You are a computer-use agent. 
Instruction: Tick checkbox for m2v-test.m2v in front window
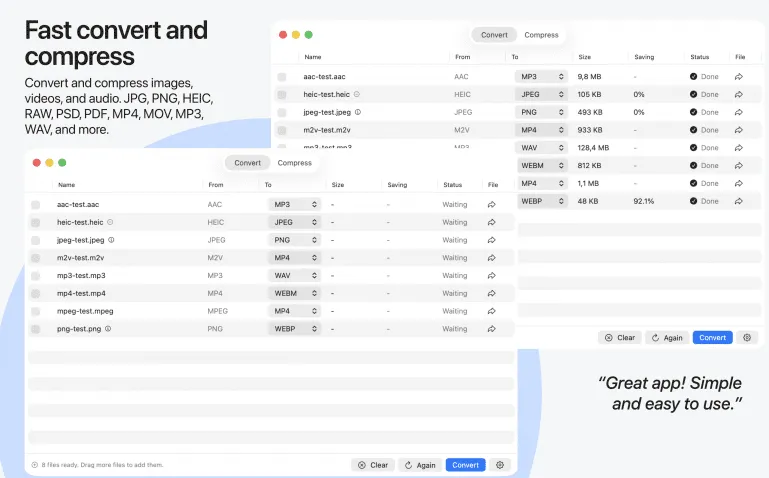click(35, 258)
